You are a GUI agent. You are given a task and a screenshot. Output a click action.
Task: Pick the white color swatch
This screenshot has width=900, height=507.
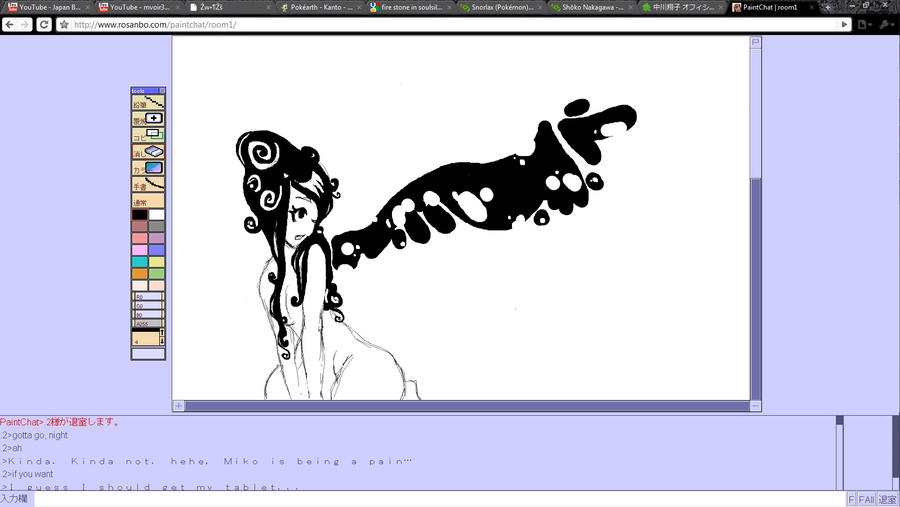[x=157, y=215]
